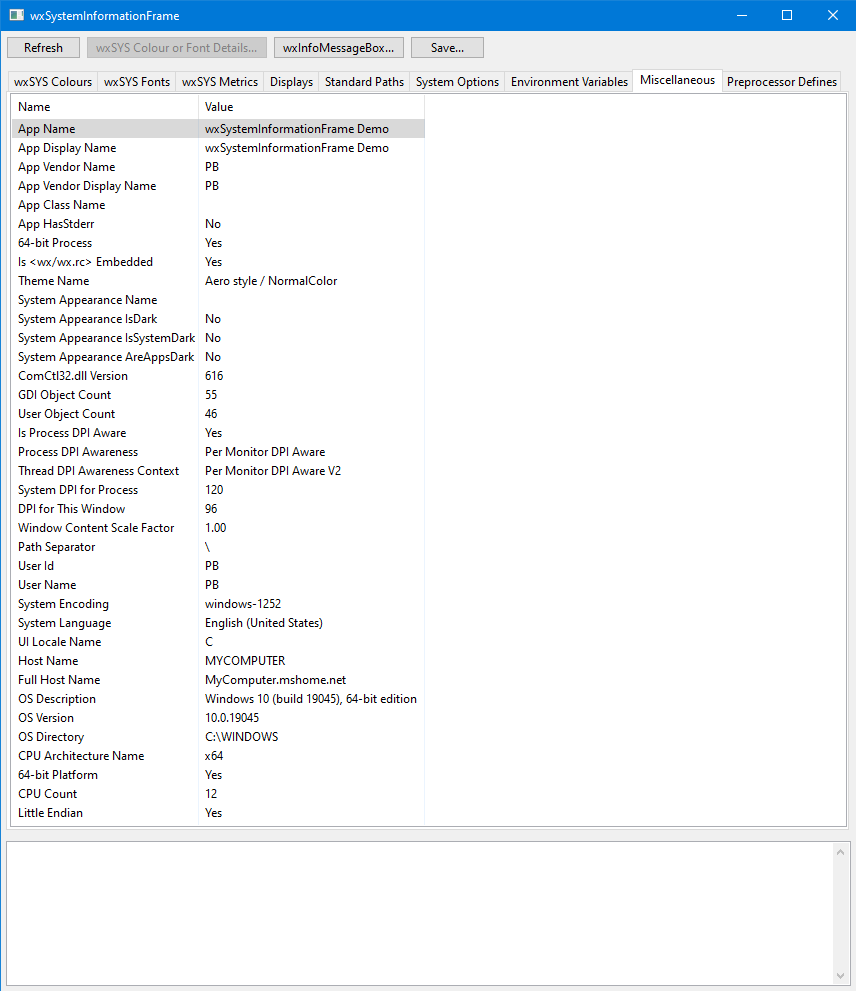Switch to the wxSYS Fonts tab
This screenshot has height=991, width=856.
(137, 82)
